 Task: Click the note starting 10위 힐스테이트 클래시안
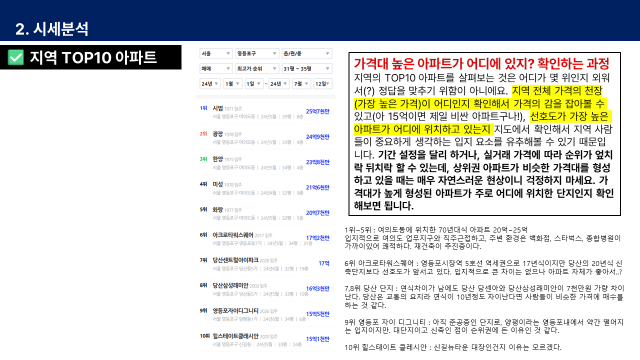tap(453, 347)
